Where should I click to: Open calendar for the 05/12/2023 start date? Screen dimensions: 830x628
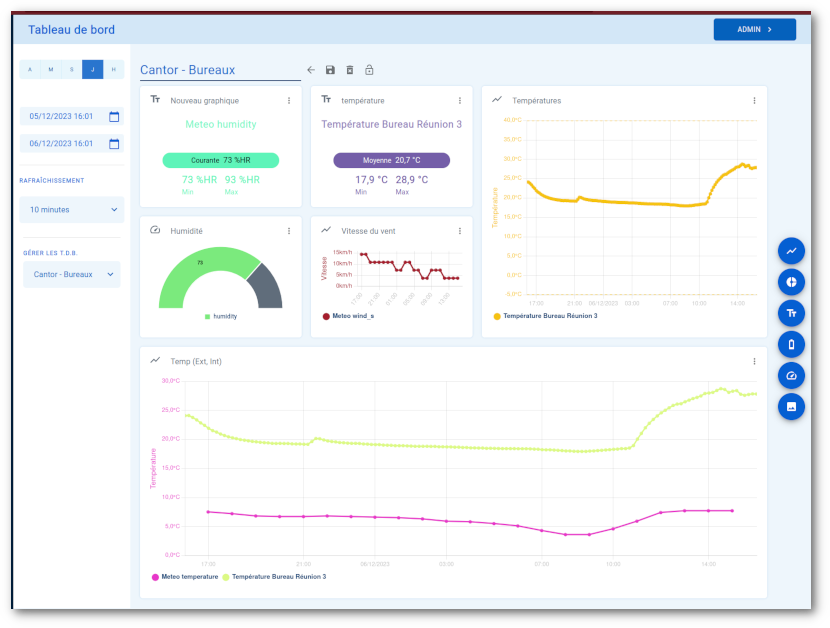[114, 116]
